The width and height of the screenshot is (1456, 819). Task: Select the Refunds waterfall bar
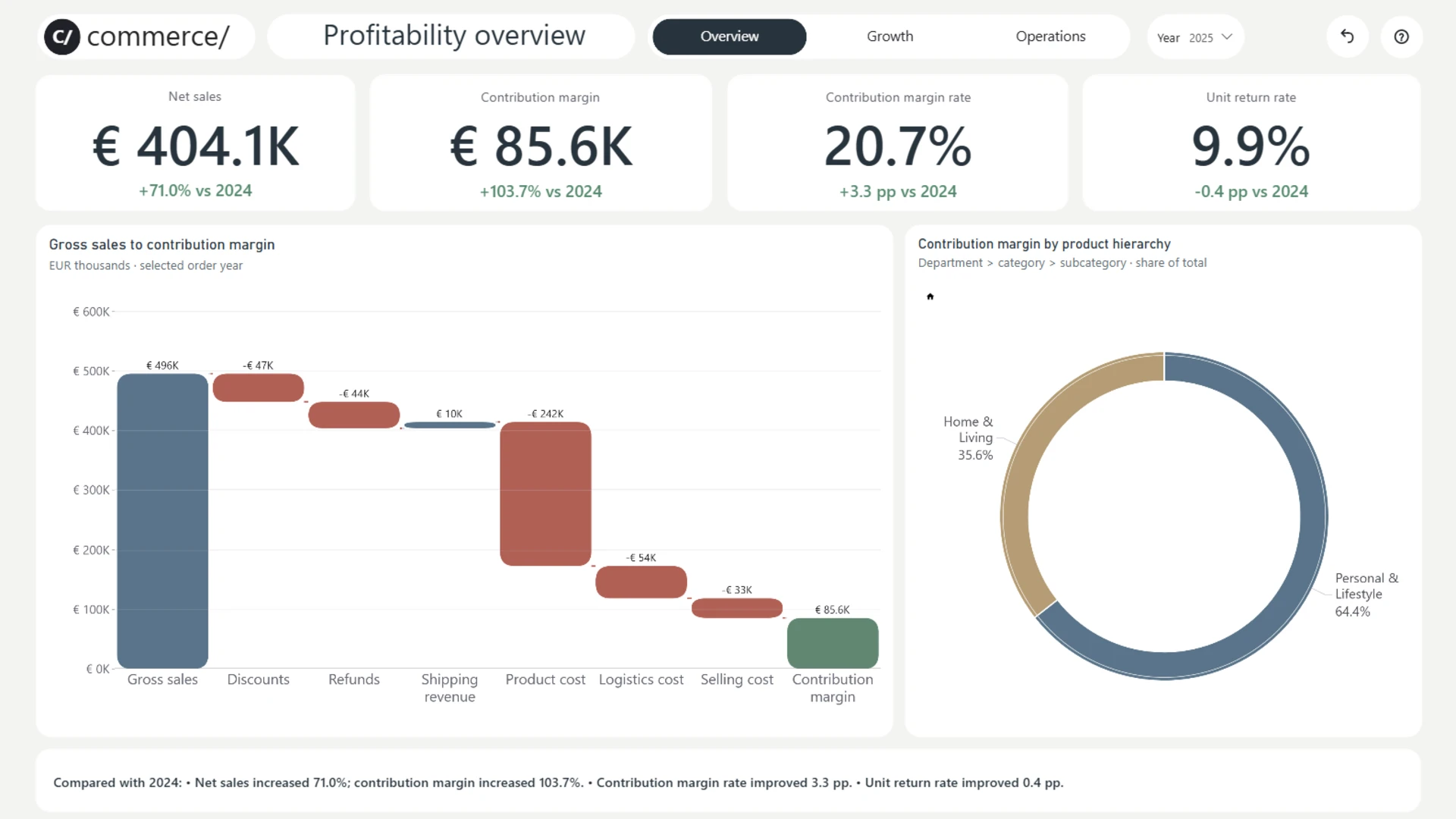[x=353, y=415]
